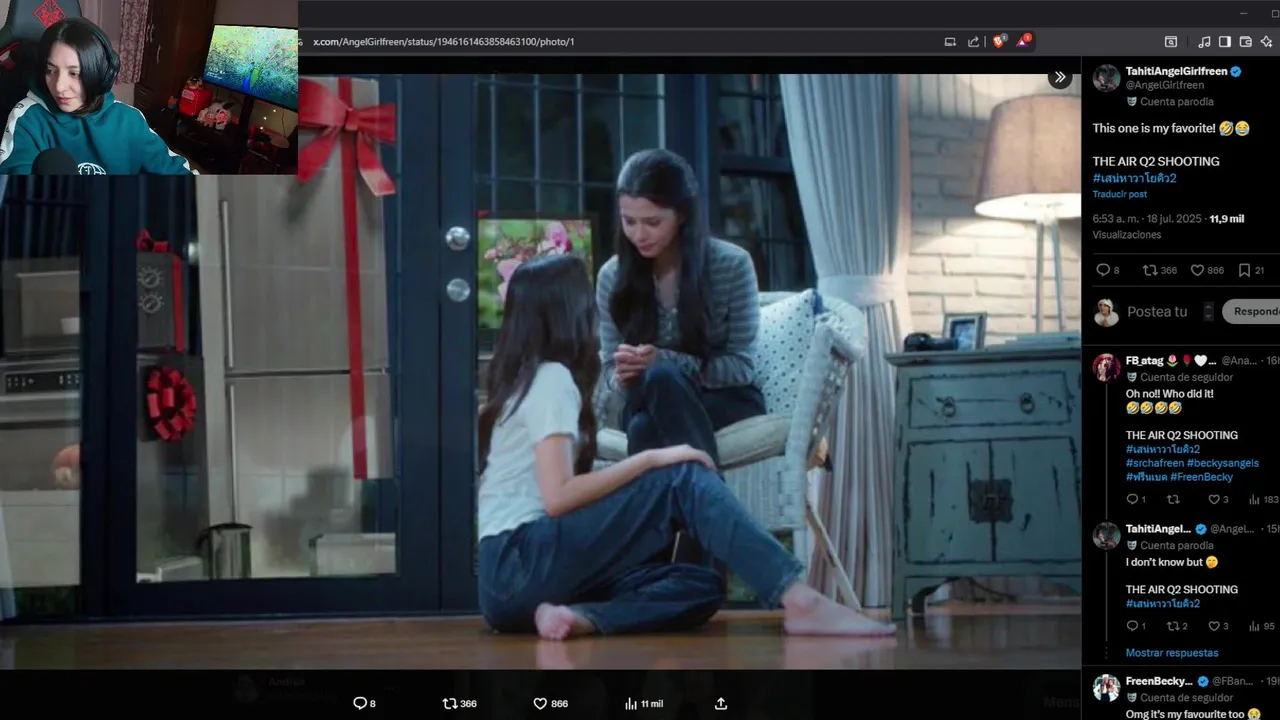Click repost icon 366 below photo

(x=460, y=703)
